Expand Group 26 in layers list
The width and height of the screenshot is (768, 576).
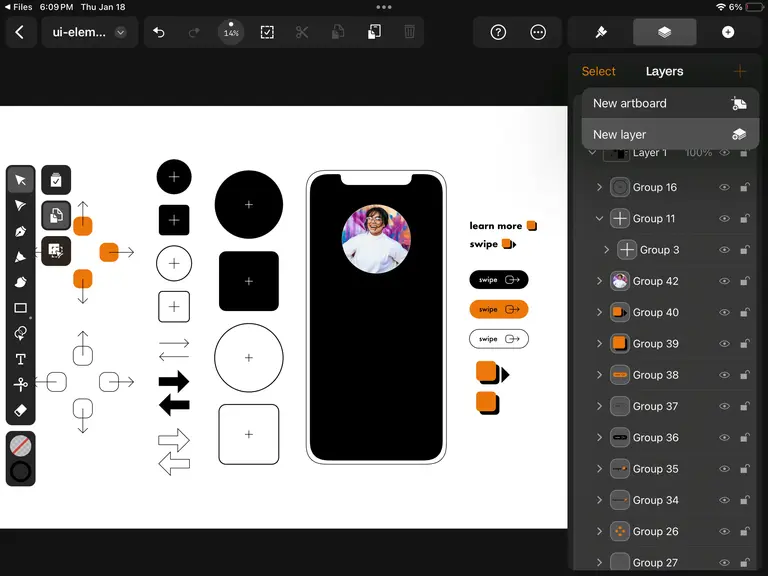(x=599, y=531)
